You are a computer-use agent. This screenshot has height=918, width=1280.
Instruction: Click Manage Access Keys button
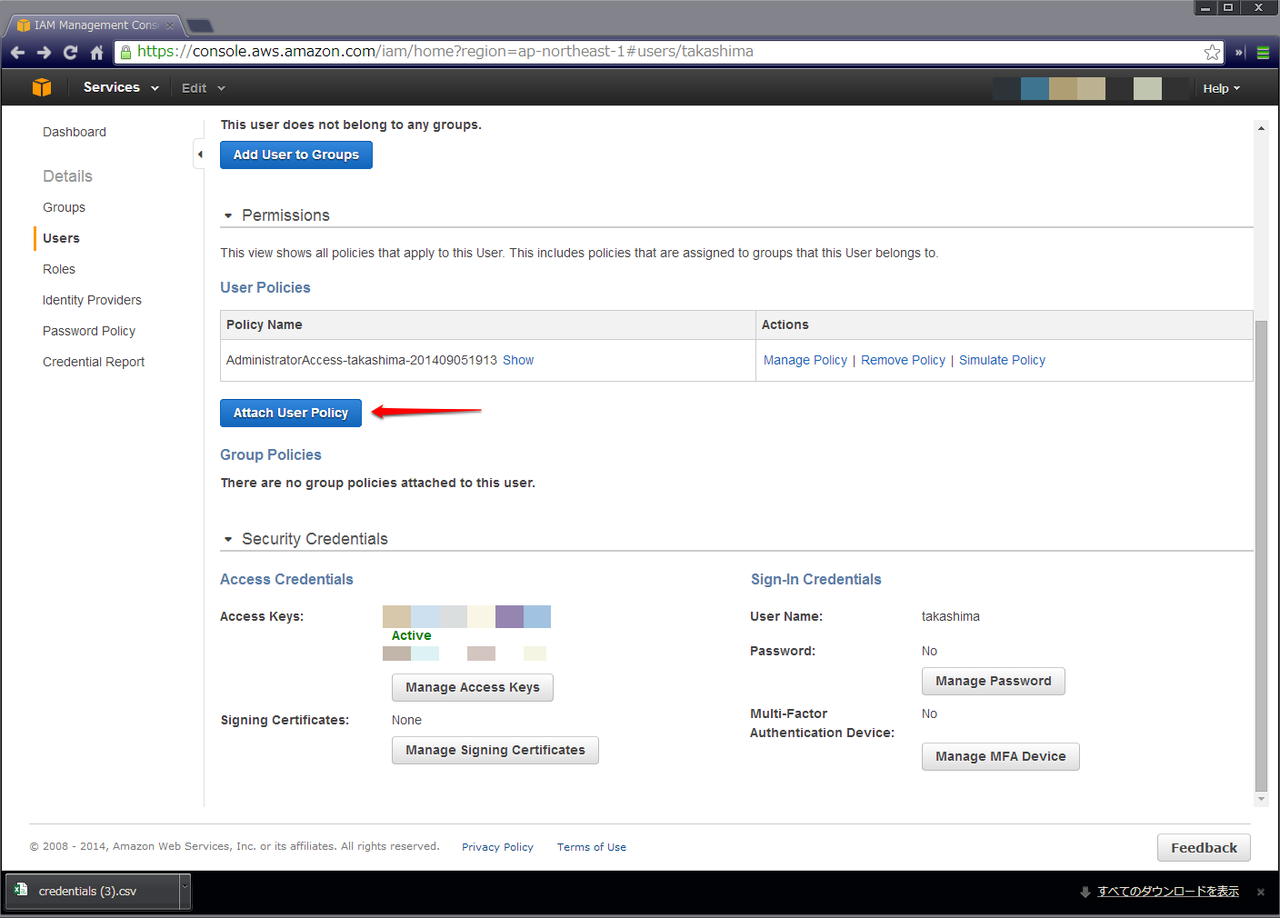pyautogui.click(x=472, y=687)
